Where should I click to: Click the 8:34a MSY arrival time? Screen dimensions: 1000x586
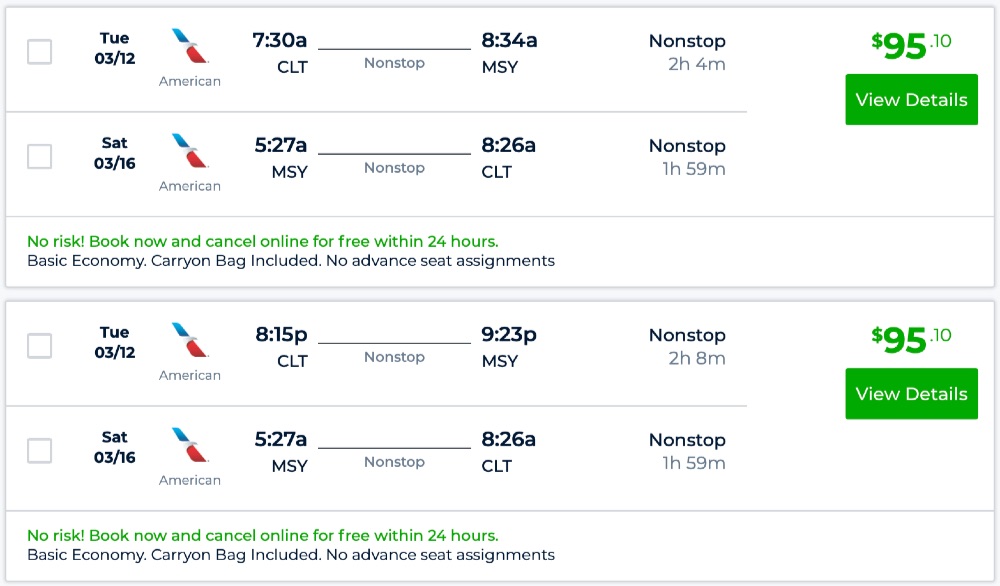pyautogui.click(x=509, y=41)
